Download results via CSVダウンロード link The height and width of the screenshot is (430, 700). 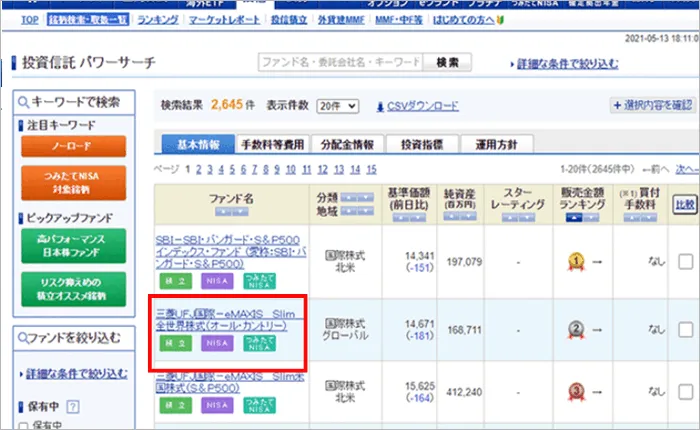[x=422, y=106]
